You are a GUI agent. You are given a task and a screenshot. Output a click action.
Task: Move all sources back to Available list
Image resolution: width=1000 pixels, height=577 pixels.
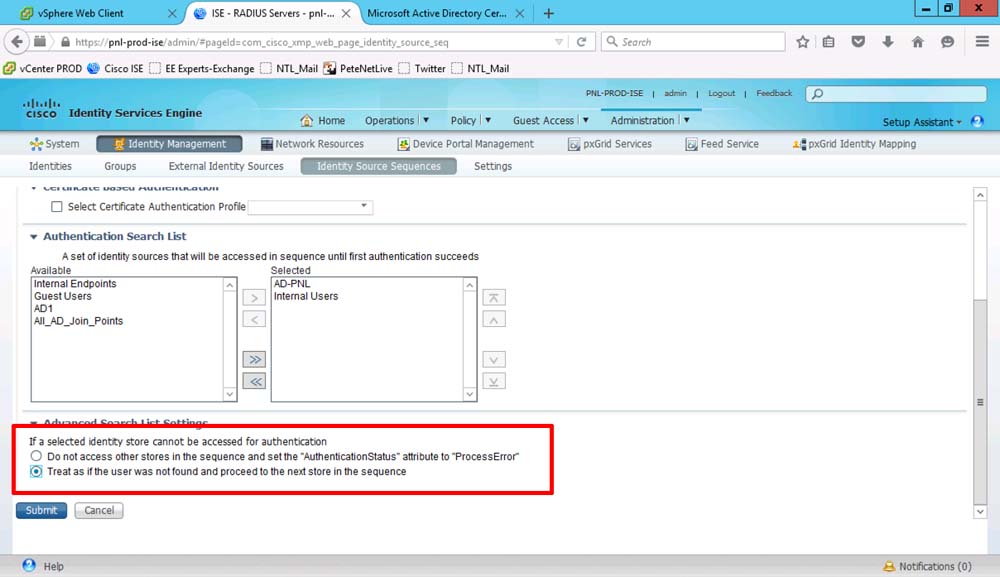[x=254, y=381]
